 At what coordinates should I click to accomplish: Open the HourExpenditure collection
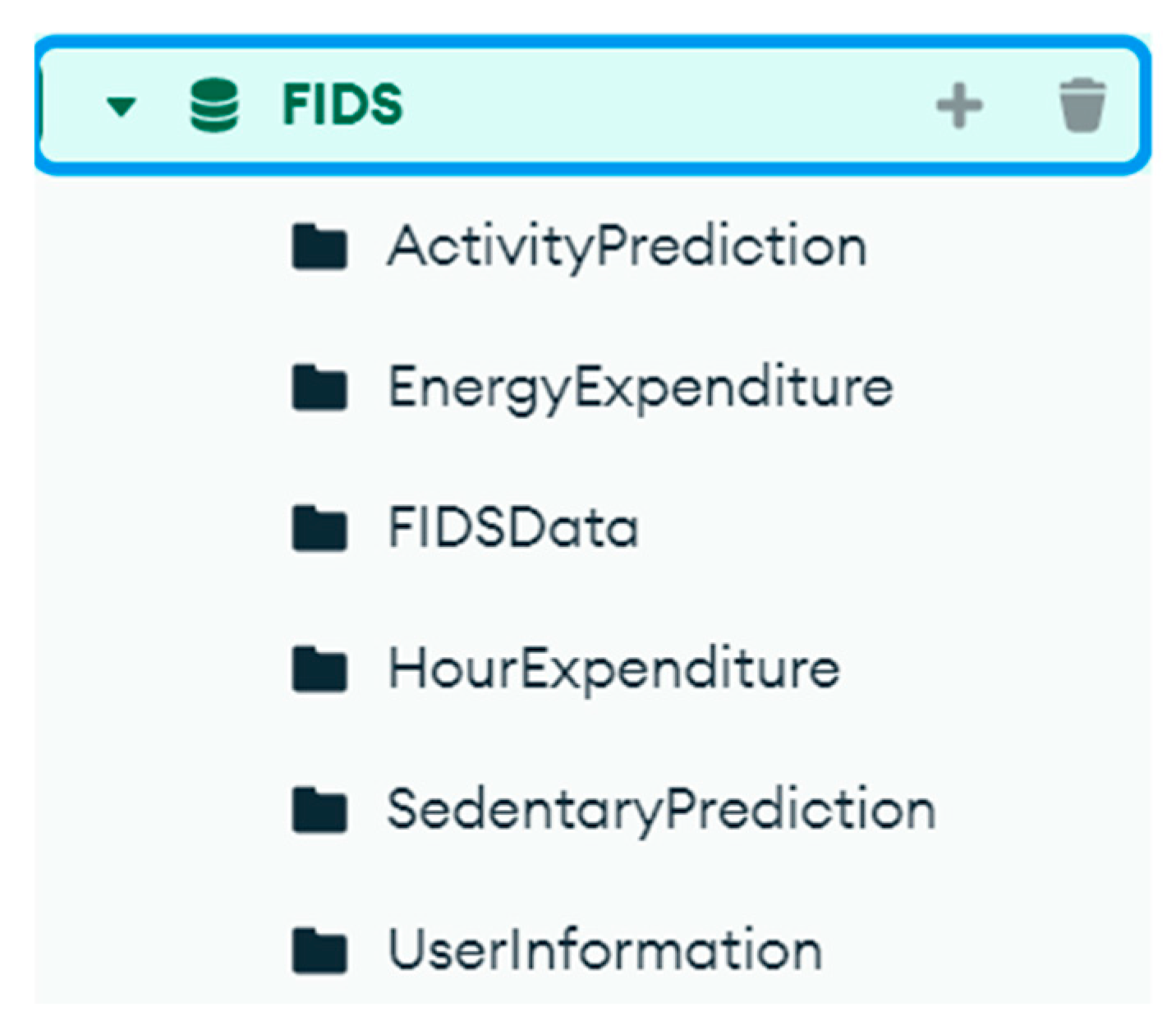[613, 669]
